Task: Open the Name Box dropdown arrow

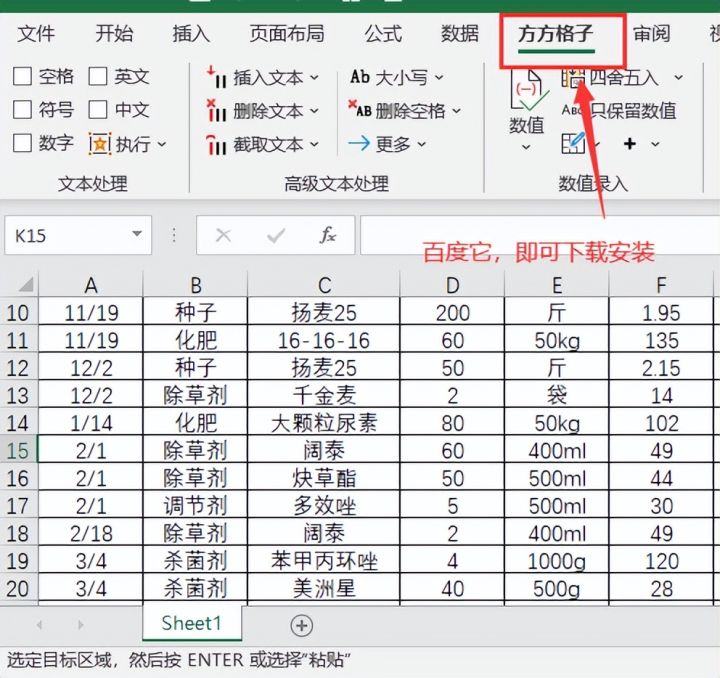Action: tap(137, 234)
